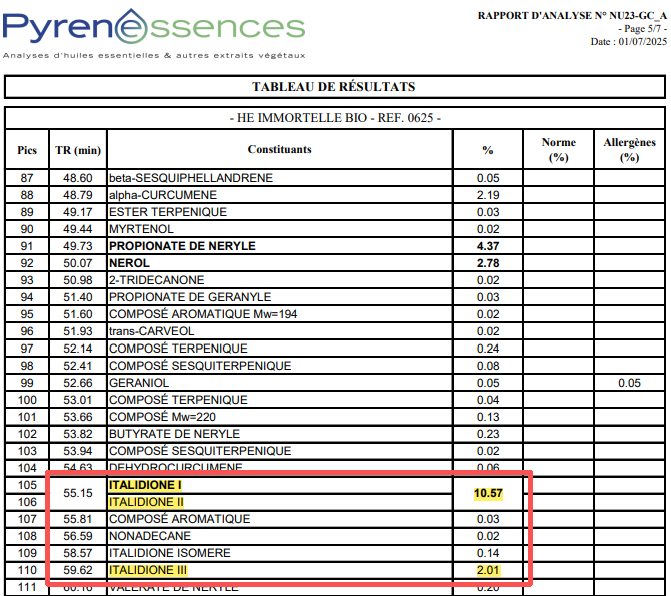The height and width of the screenshot is (596, 671).
Task: Select the PROPIONATE DE NERYLE row
Action: click(x=182, y=246)
